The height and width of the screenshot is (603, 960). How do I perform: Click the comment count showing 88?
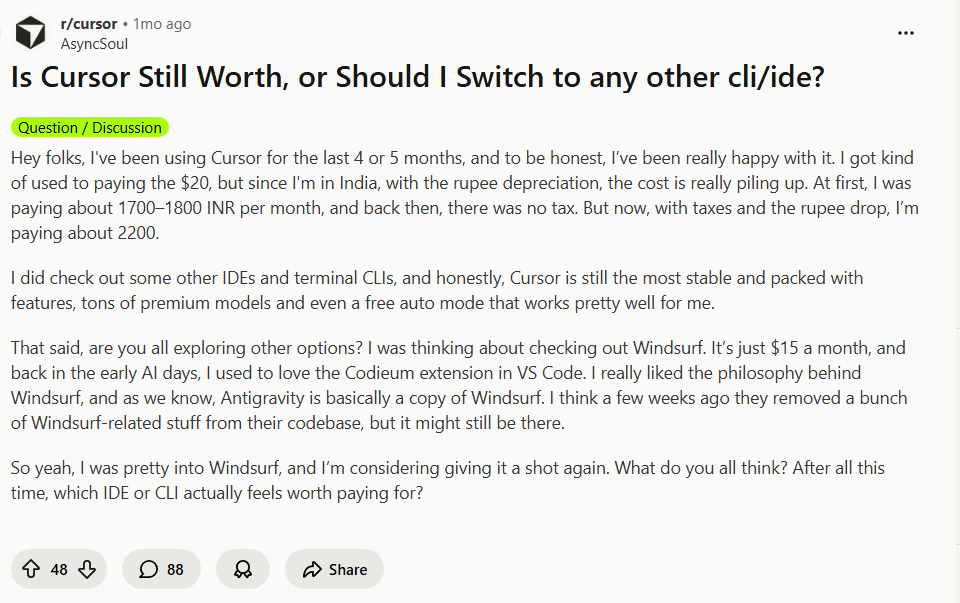(x=175, y=569)
